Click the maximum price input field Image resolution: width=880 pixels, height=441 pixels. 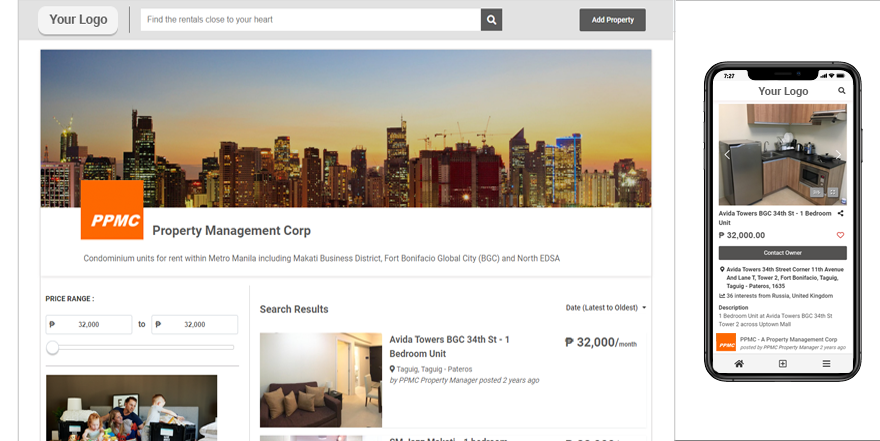click(195, 324)
